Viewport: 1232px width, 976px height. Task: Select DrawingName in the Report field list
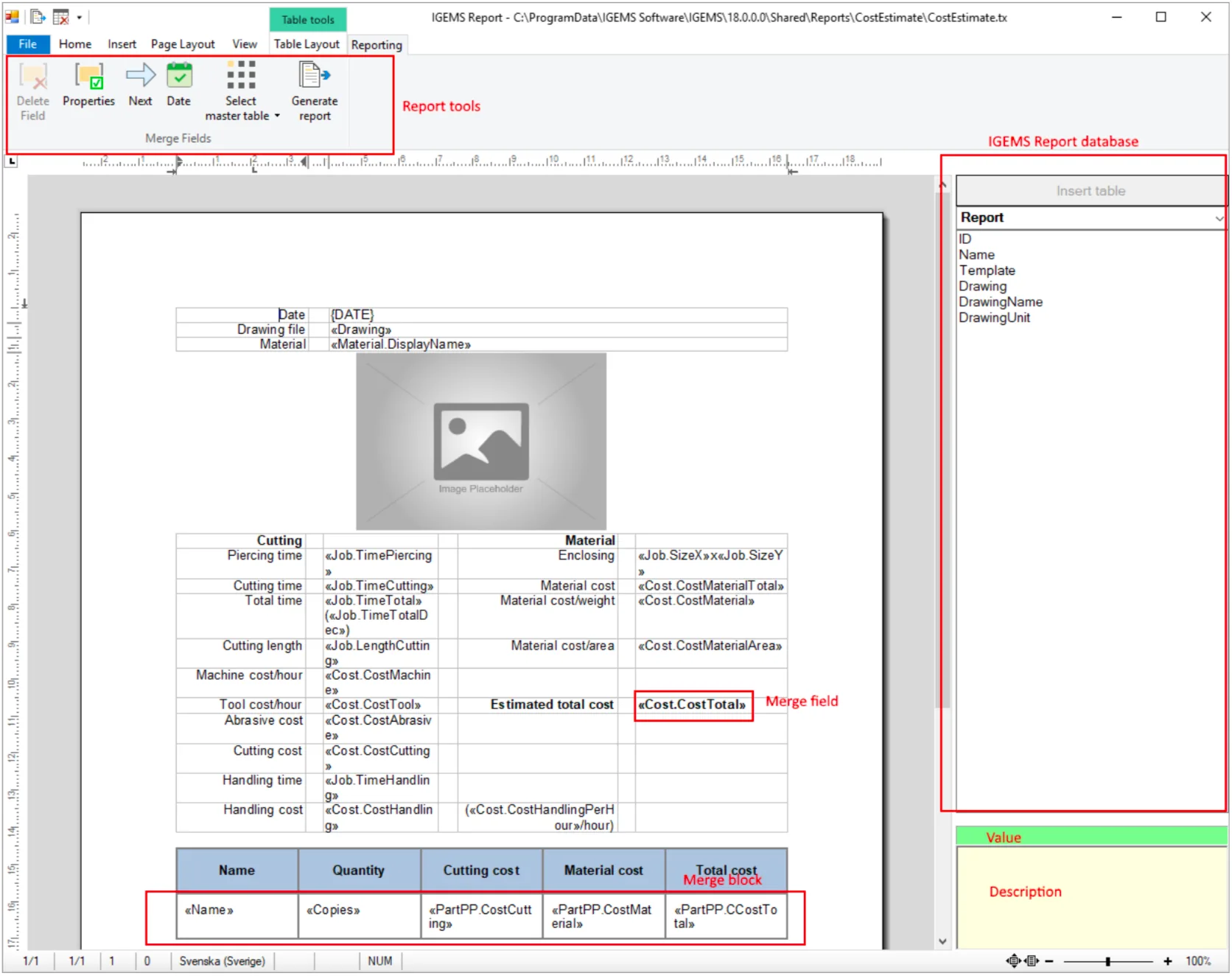coord(1000,302)
